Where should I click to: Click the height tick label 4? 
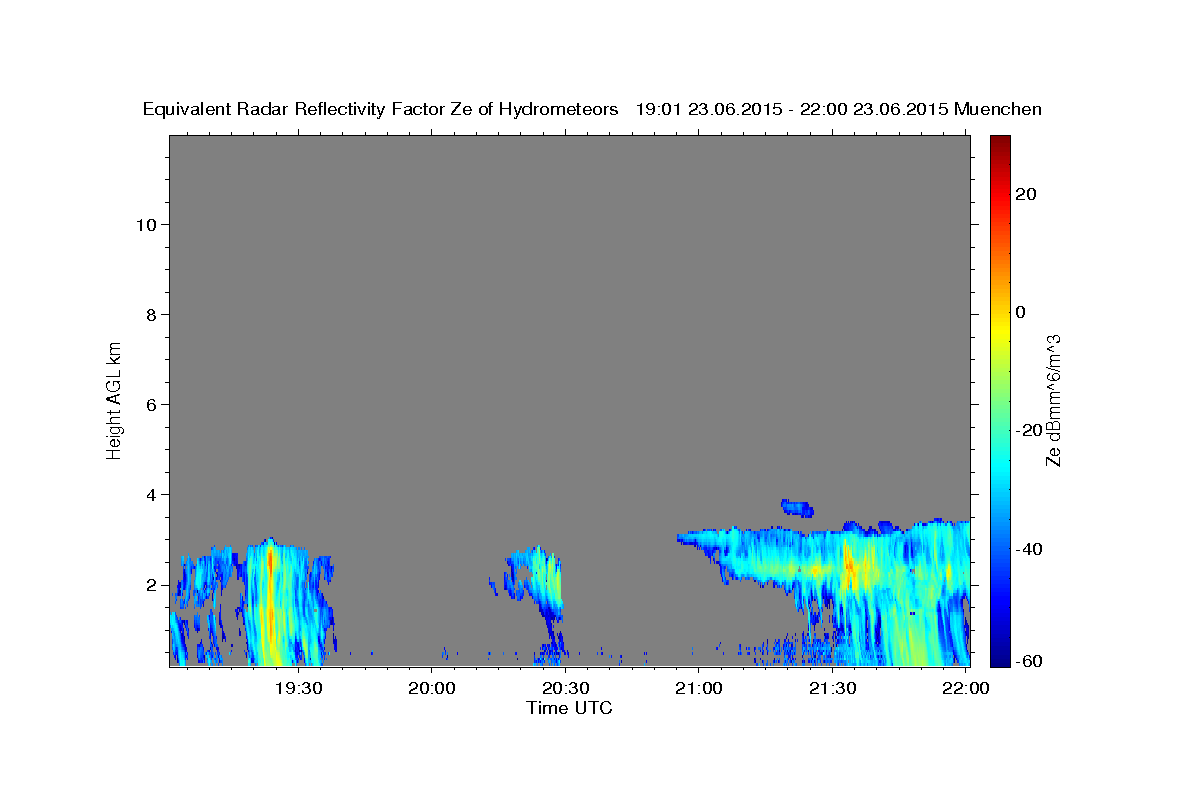[x=152, y=495]
